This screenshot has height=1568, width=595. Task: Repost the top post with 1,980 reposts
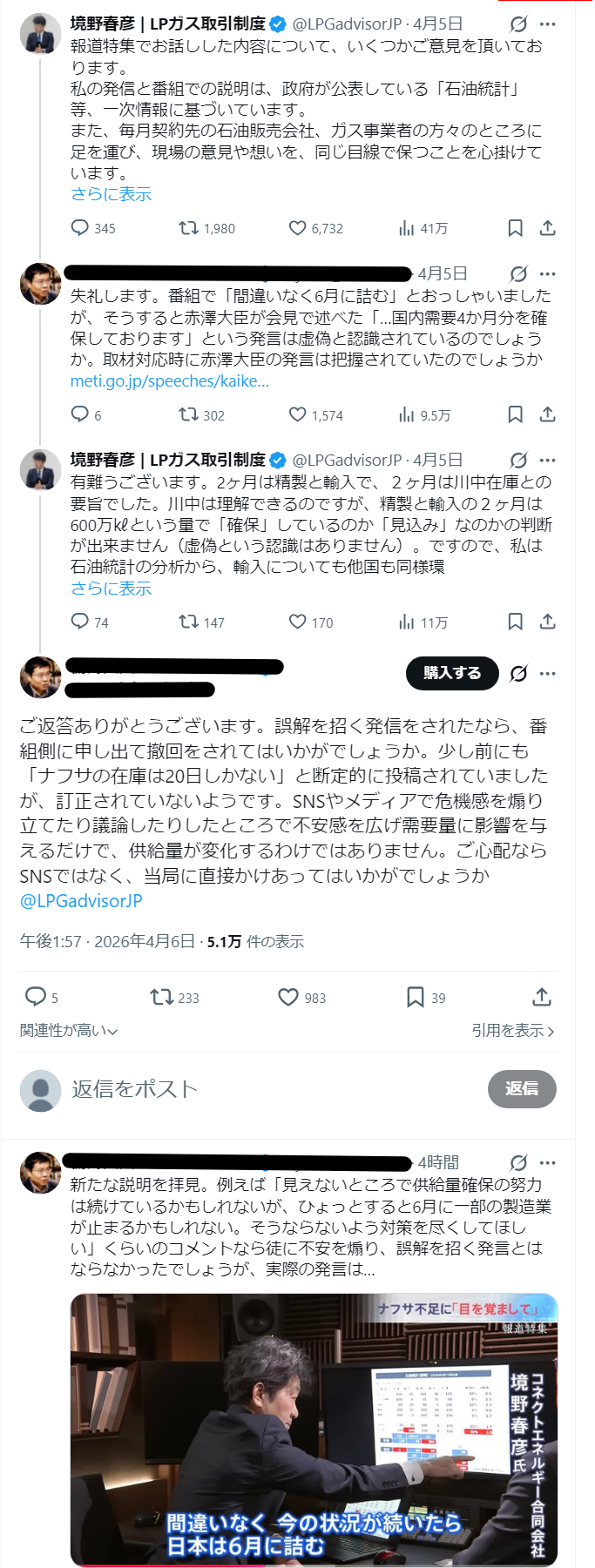(x=188, y=228)
